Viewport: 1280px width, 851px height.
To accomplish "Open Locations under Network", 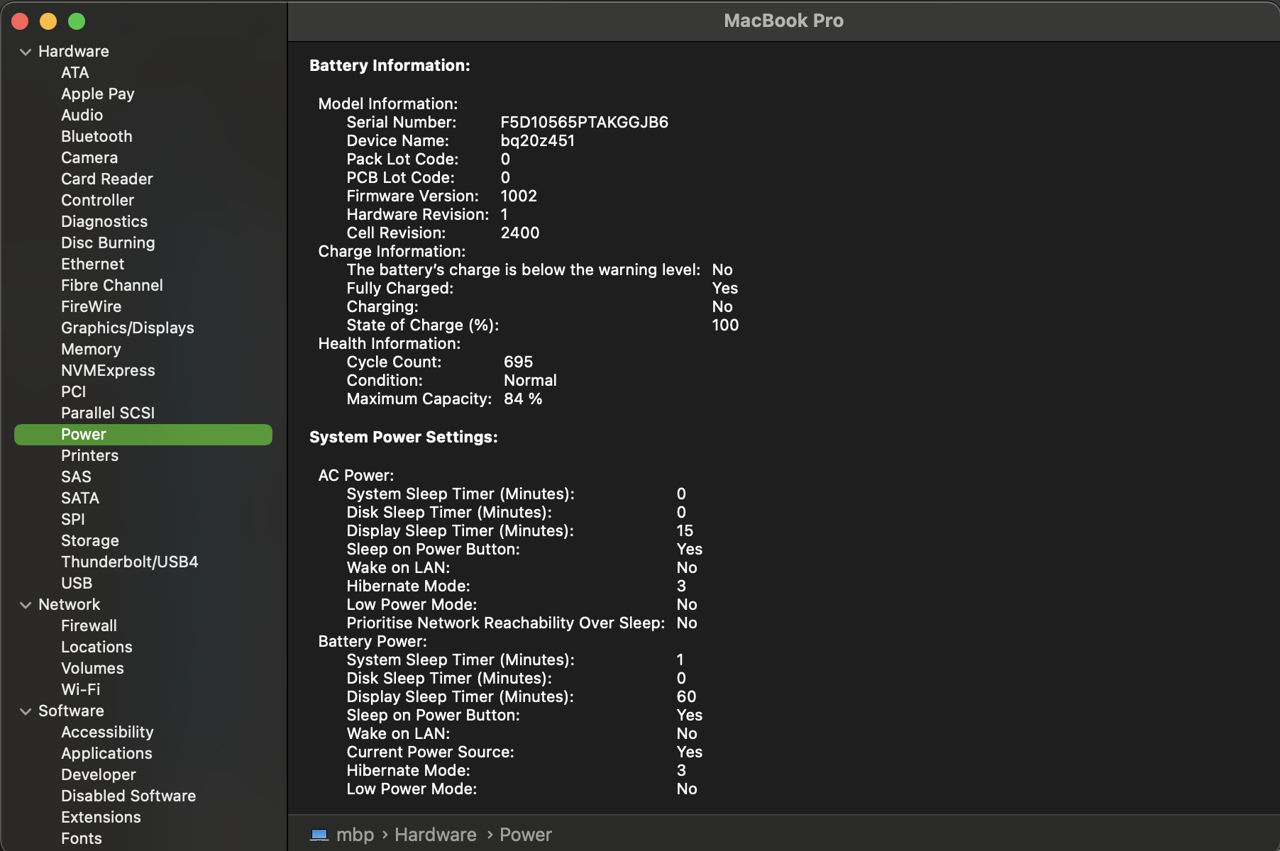I will point(97,647).
